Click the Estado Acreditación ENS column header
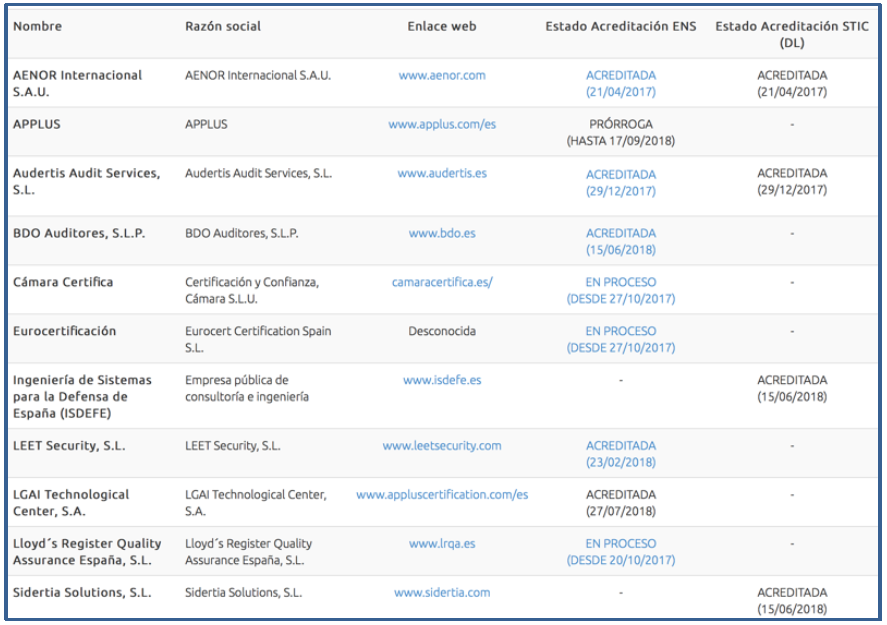Image resolution: width=887 pixels, height=625 pixels. (x=620, y=27)
